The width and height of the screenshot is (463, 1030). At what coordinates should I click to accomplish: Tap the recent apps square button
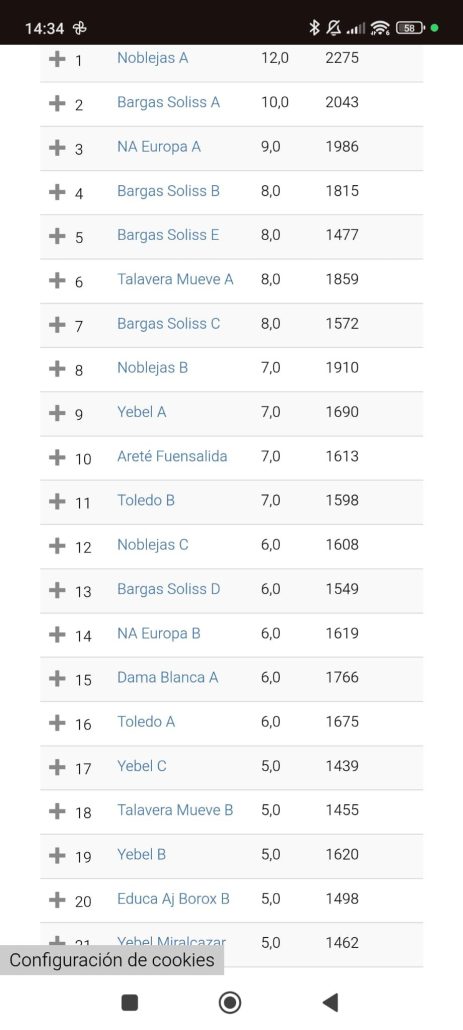pyautogui.click(x=130, y=1002)
